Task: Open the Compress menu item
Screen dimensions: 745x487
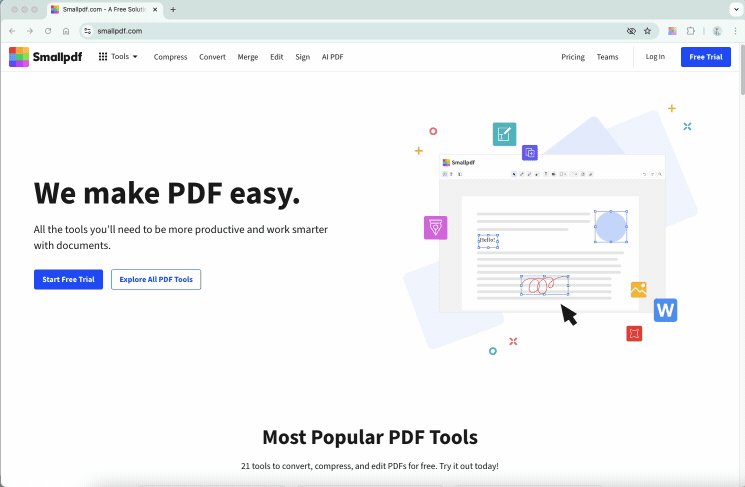Action: point(170,57)
